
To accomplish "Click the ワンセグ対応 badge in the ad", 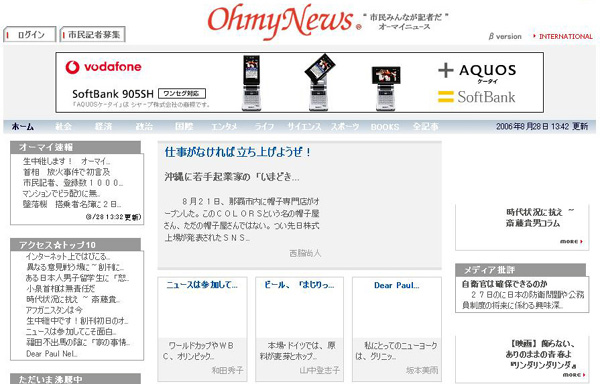I will point(182,94).
